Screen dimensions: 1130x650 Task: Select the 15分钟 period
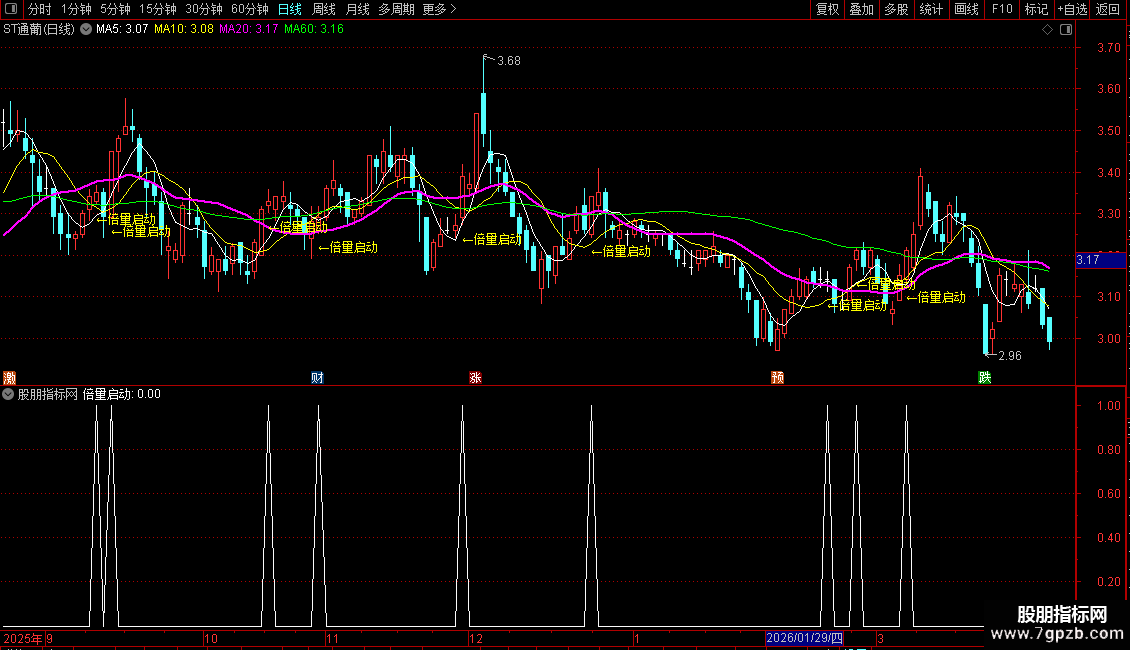point(158,9)
